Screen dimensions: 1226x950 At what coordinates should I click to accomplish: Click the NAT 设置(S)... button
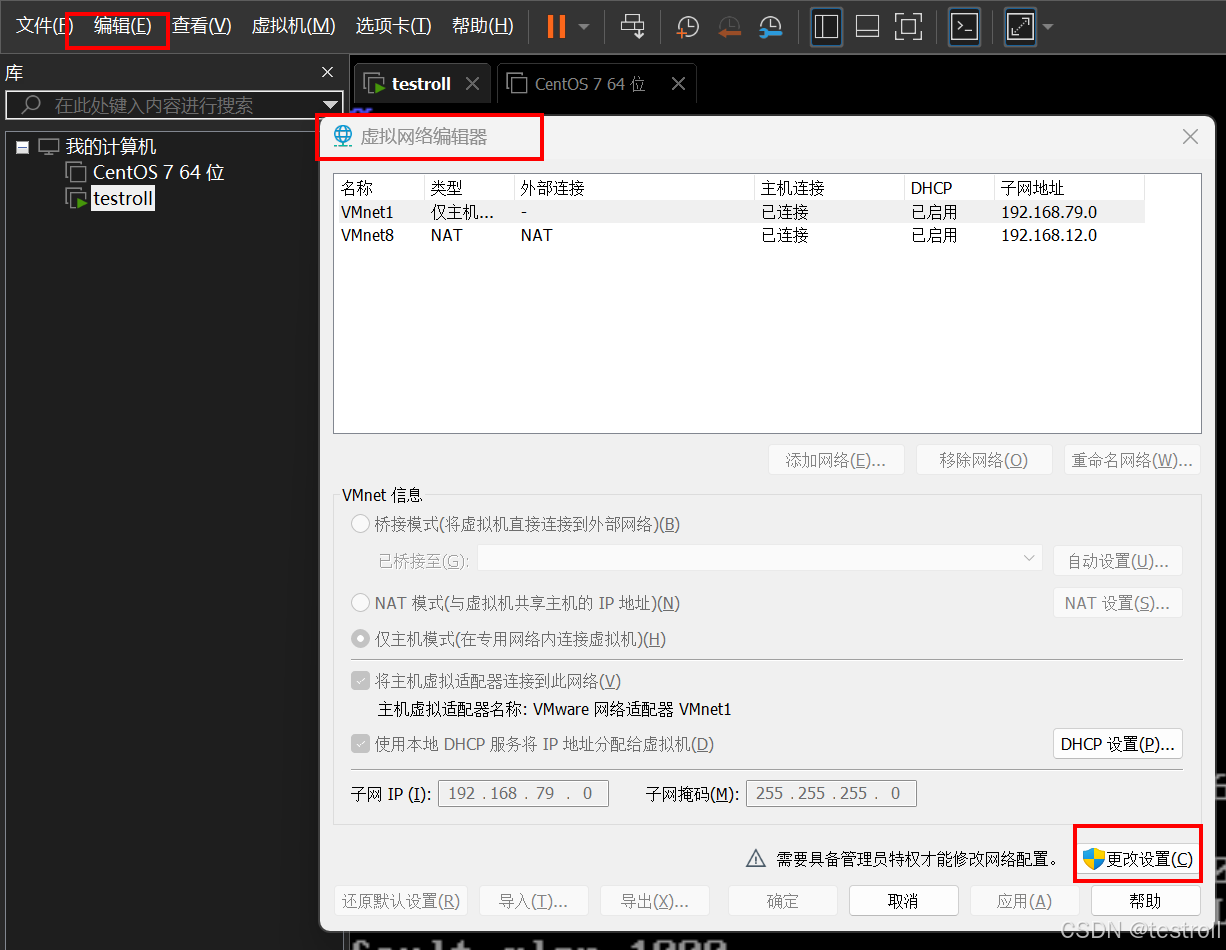point(1118,603)
